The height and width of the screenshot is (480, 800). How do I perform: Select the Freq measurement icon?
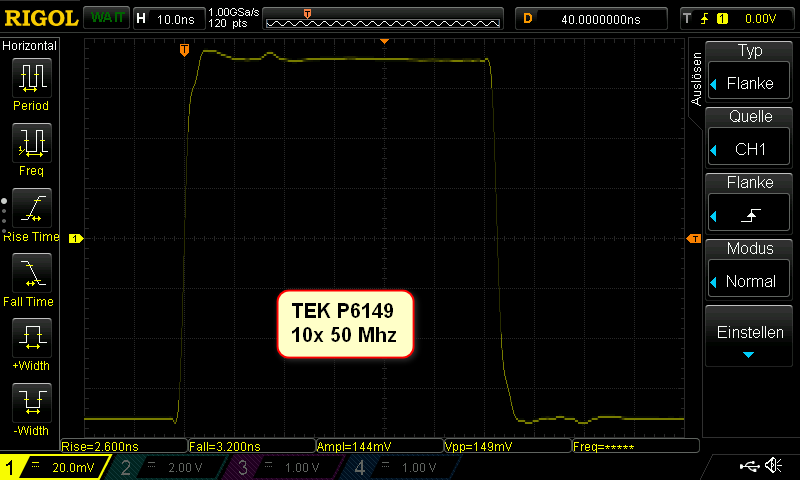pyautogui.click(x=32, y=143)
